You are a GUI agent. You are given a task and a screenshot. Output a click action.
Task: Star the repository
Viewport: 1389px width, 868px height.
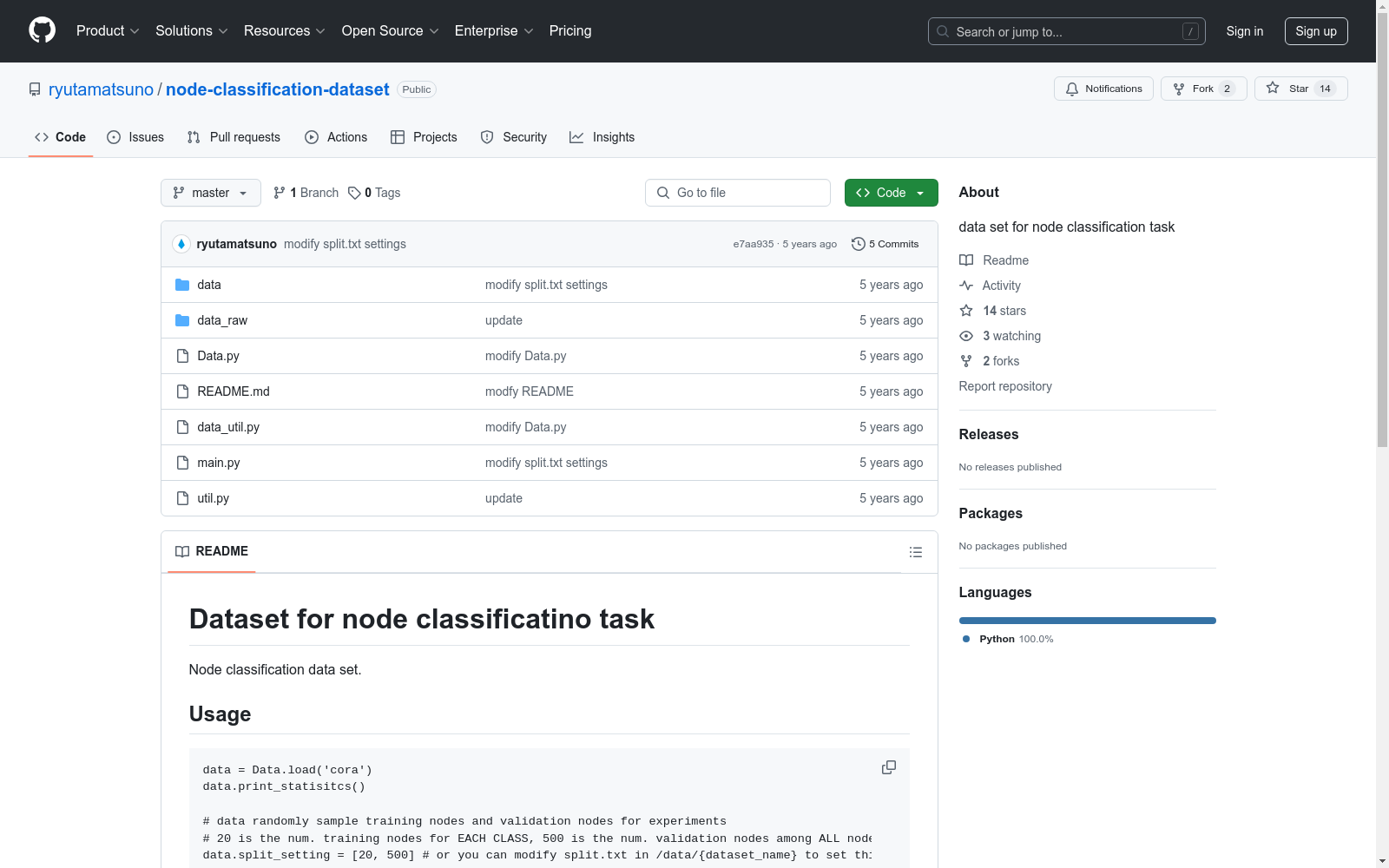point(1300,89)
